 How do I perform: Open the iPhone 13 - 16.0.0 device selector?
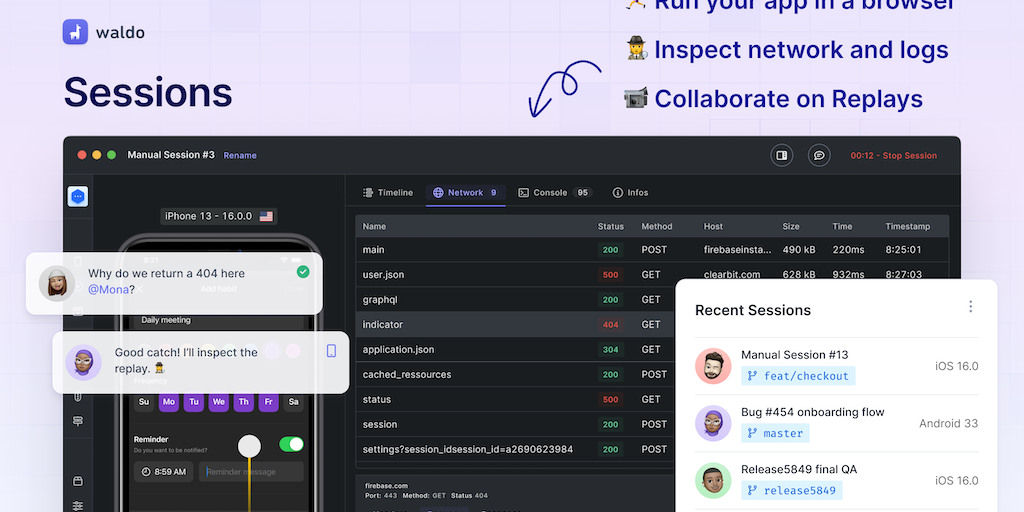219,216
